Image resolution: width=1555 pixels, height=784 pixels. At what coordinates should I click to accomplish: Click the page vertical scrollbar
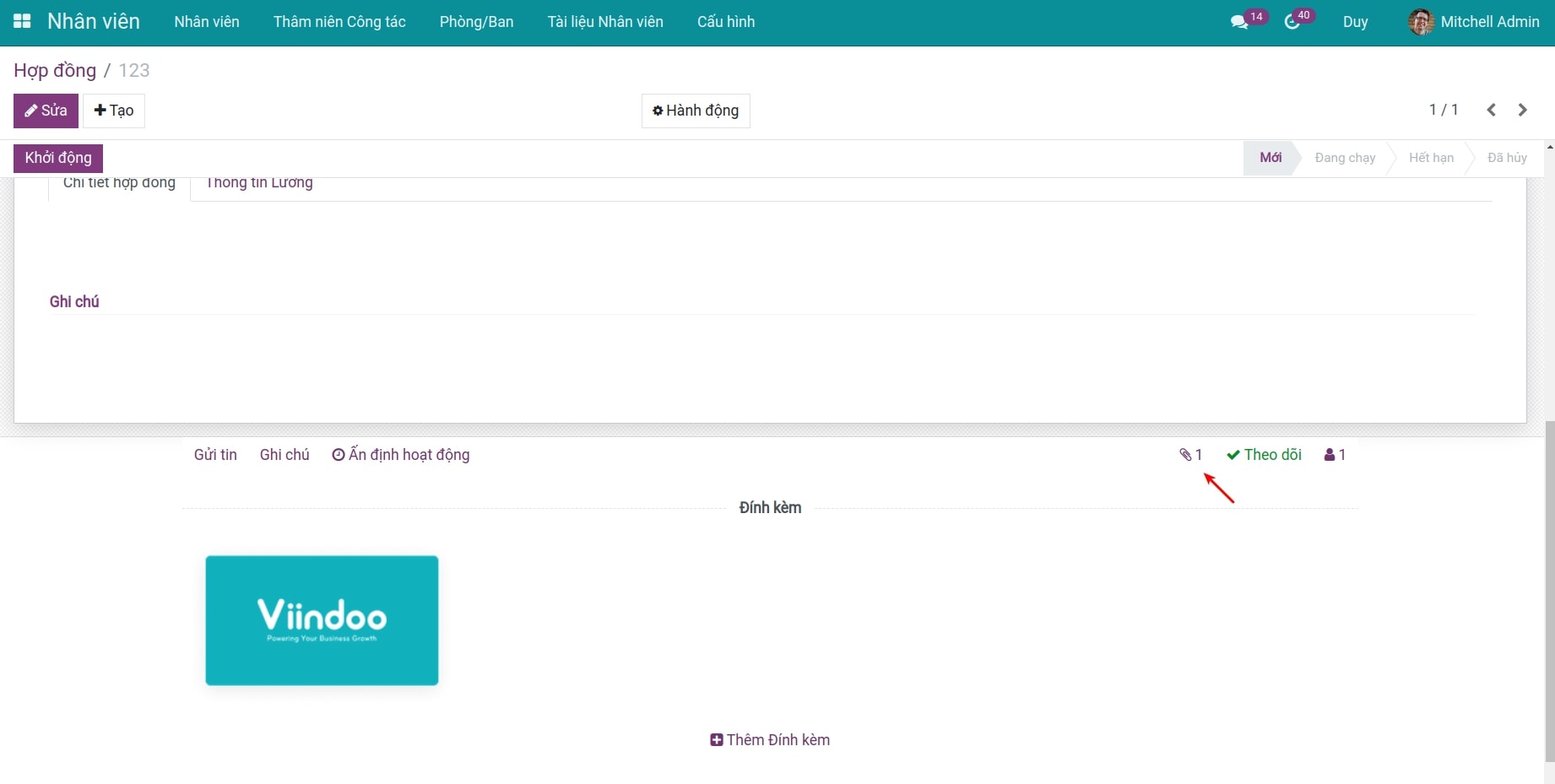(x=1549, y=591)
